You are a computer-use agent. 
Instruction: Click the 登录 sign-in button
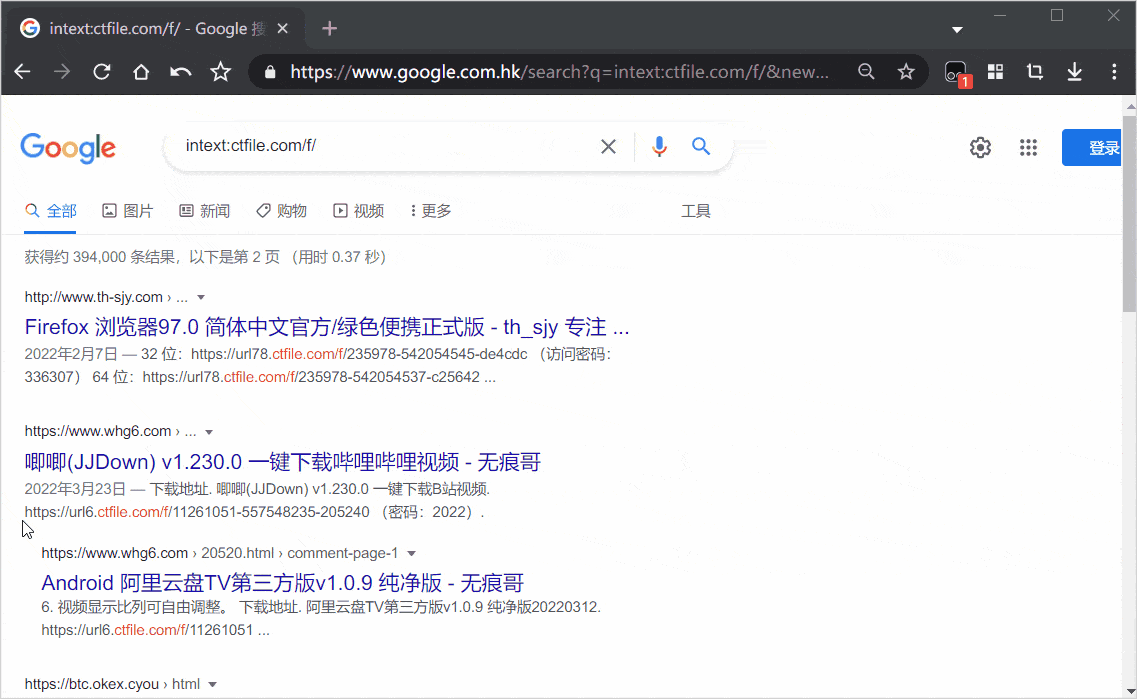pyautogui.click(x=1098, y=148)
